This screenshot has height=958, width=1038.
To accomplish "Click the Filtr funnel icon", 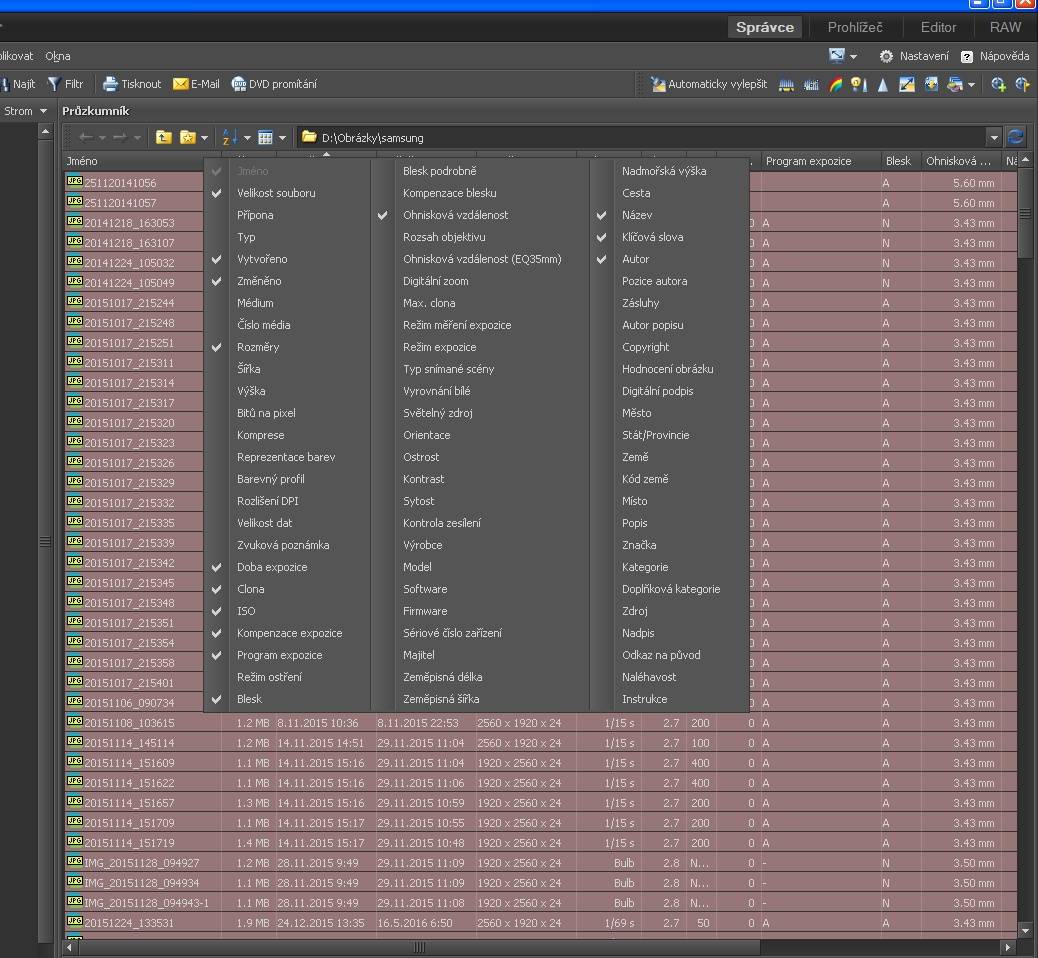I will point(54,84).
